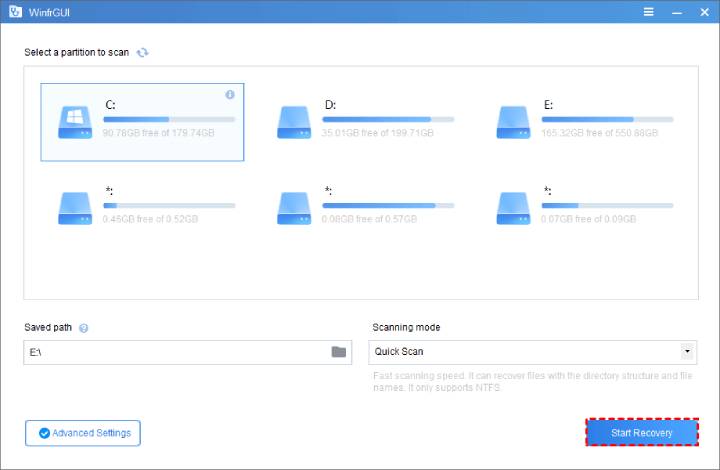
Task: Click drive icon of 0.09GB partition
Action: [513, 208]
